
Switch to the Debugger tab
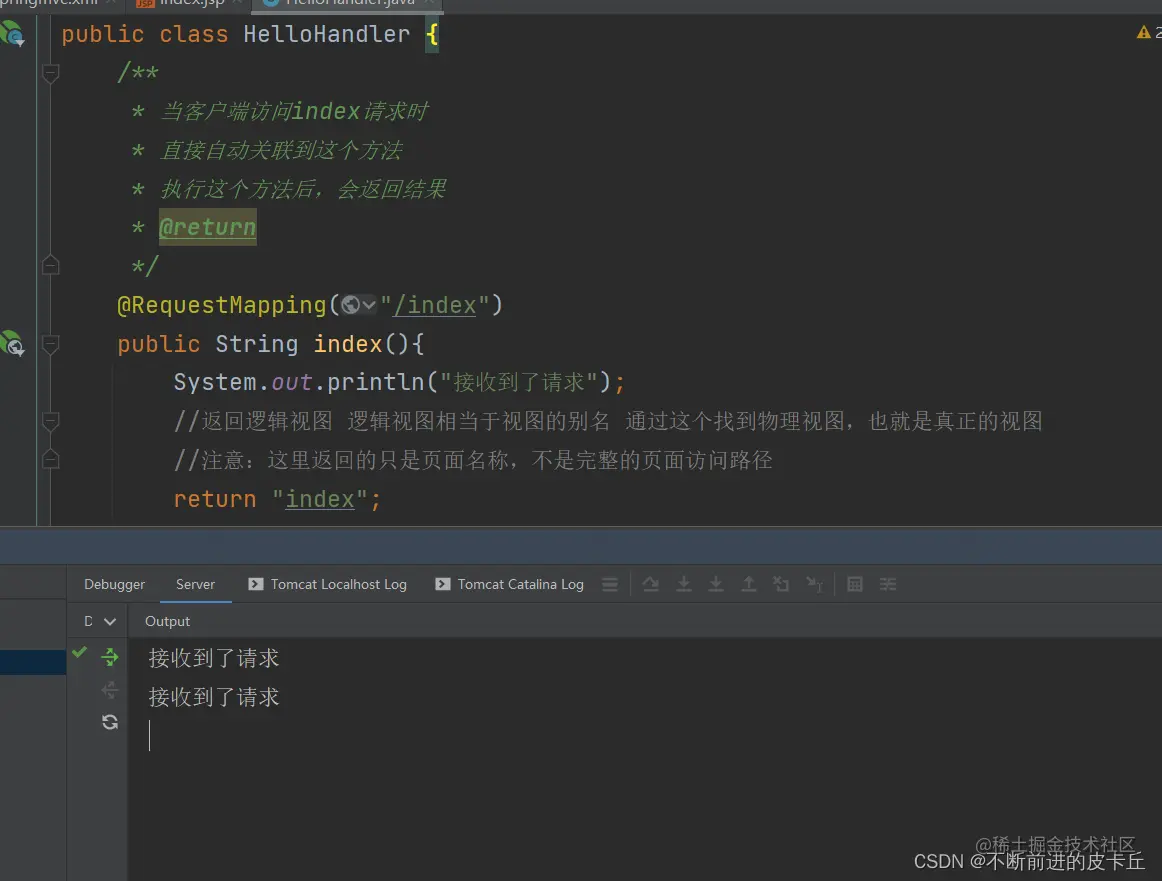point(114,585)
